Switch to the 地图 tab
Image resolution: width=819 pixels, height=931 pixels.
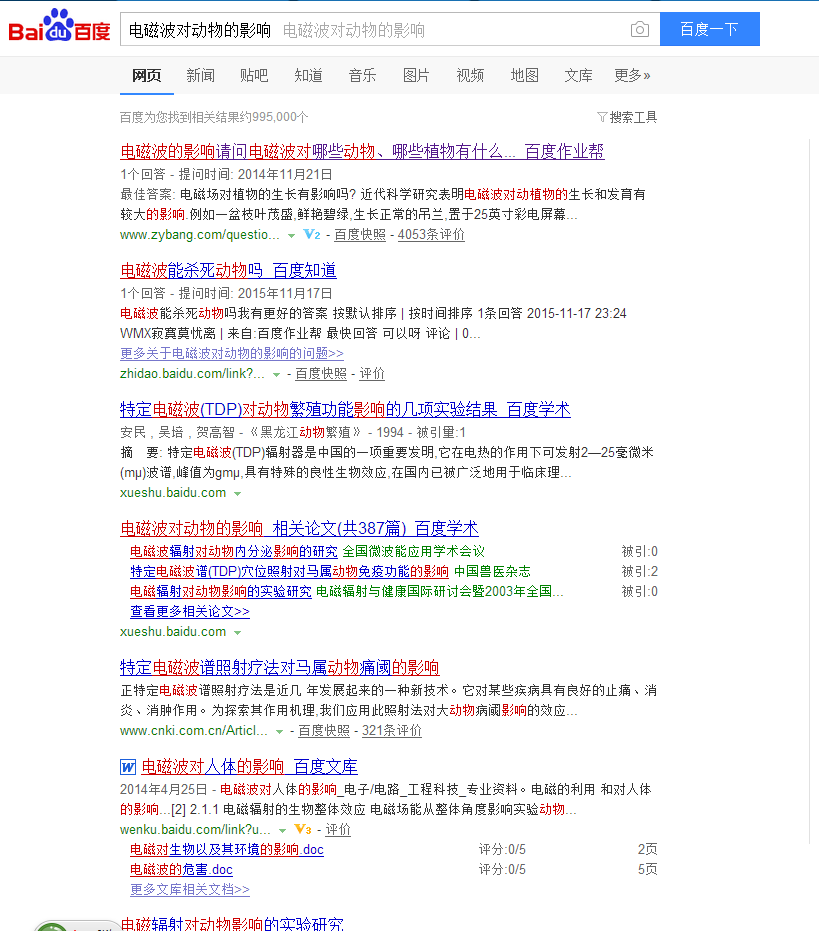tap(524, 75)
